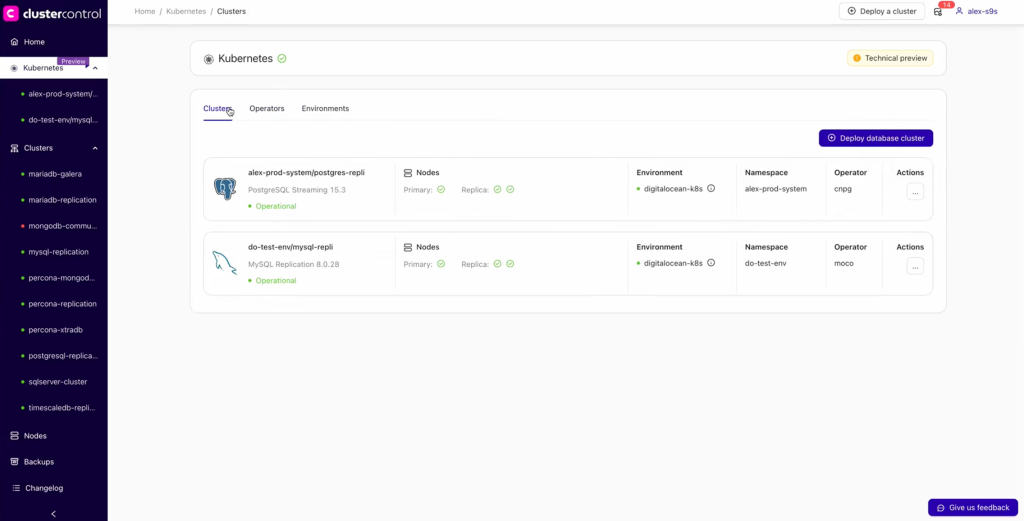Collapse the sidebar with arrow
This screenshot has height=521, width=1024.
click(x=54, y=514)
